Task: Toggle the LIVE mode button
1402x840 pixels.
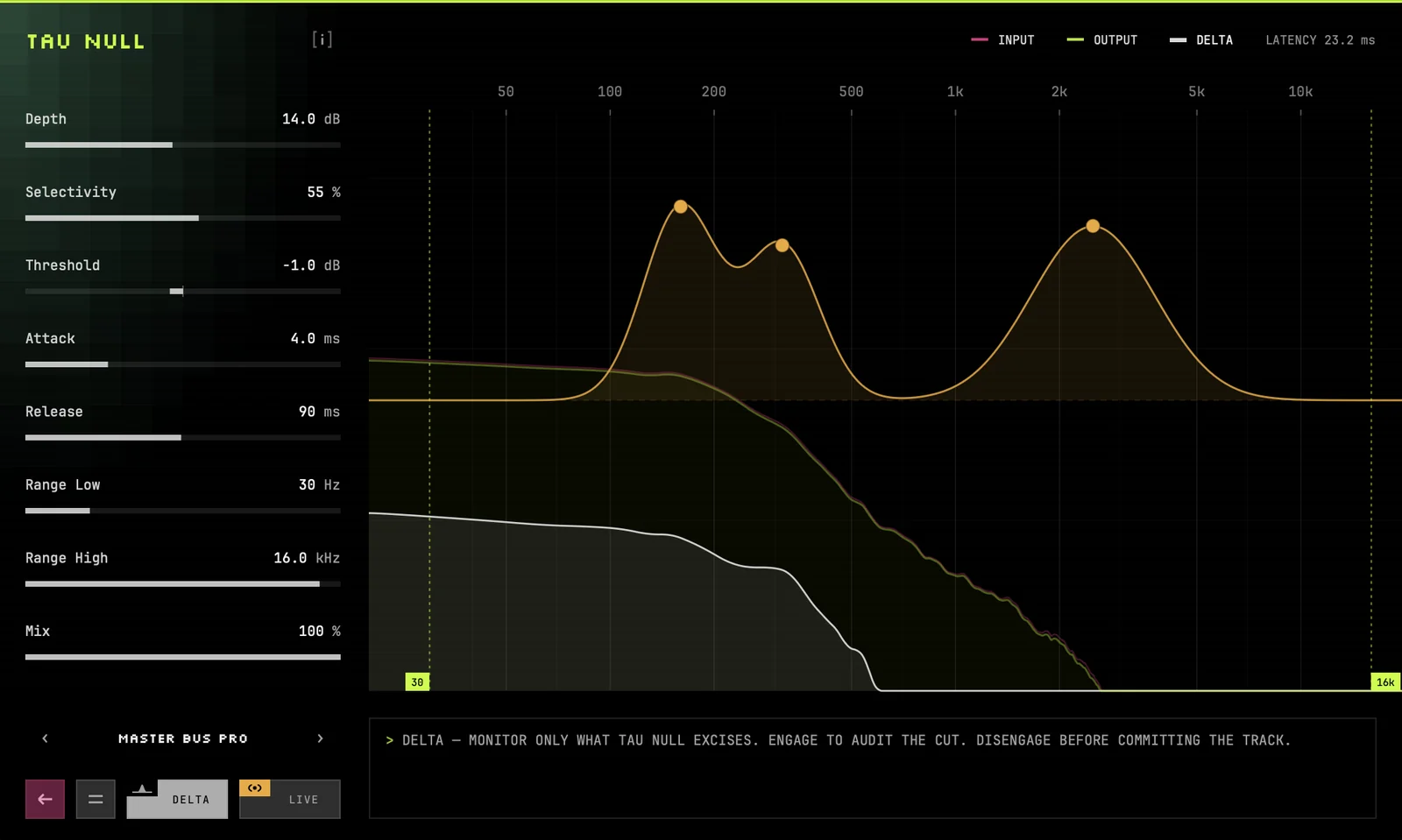Action: [x=289, y=799]
